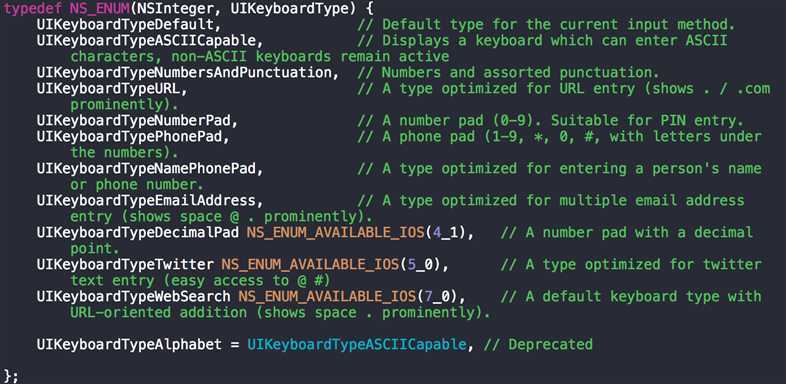Screen dimensions: 786x384
Task: Click UIKeyboardTypeDecimalPad enum case
Action: click(x=138, y=233)
